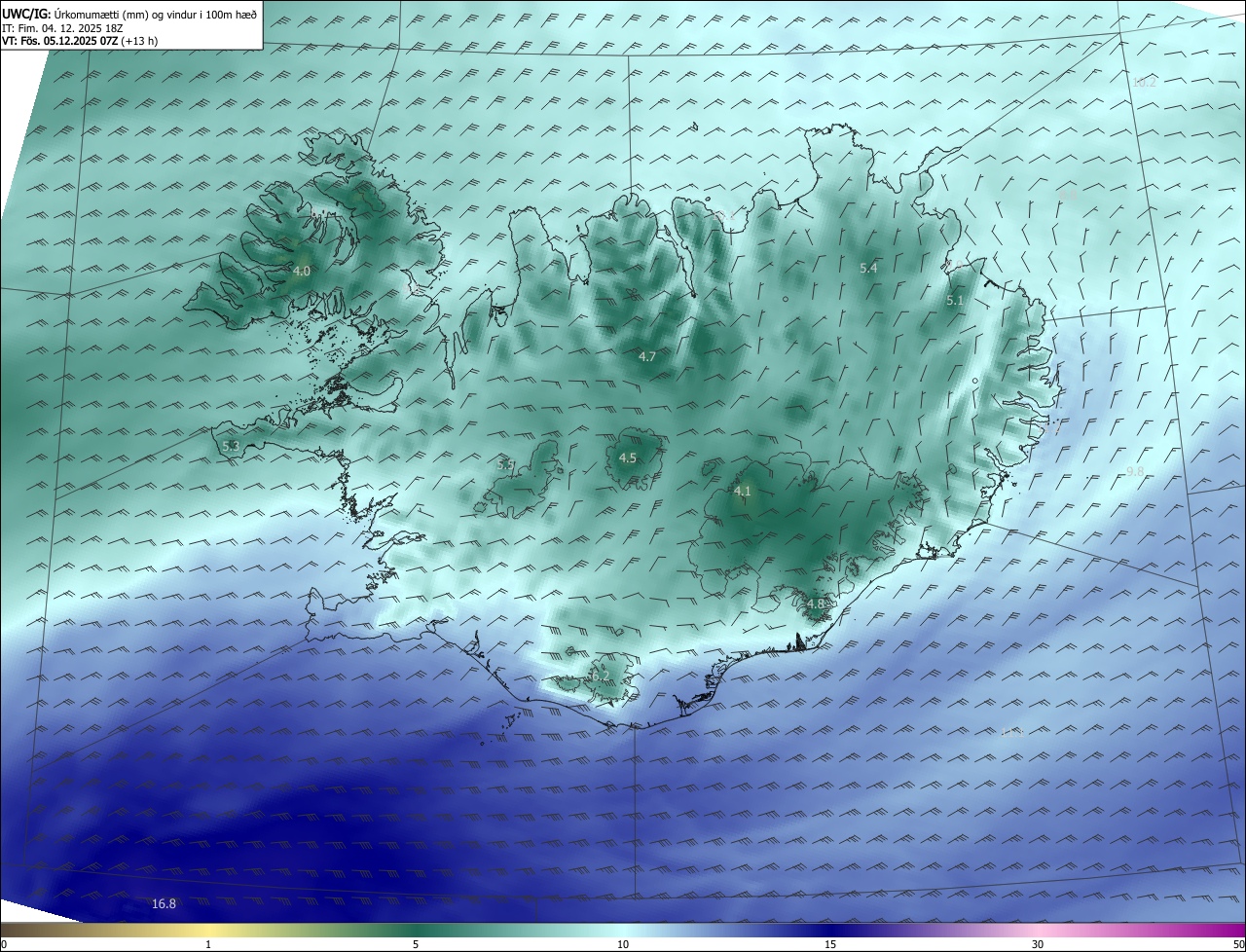This screenshot has width=1246, height=952.
Task: Click the color scale tick labeled 30
Action: tap(1038, 944)
